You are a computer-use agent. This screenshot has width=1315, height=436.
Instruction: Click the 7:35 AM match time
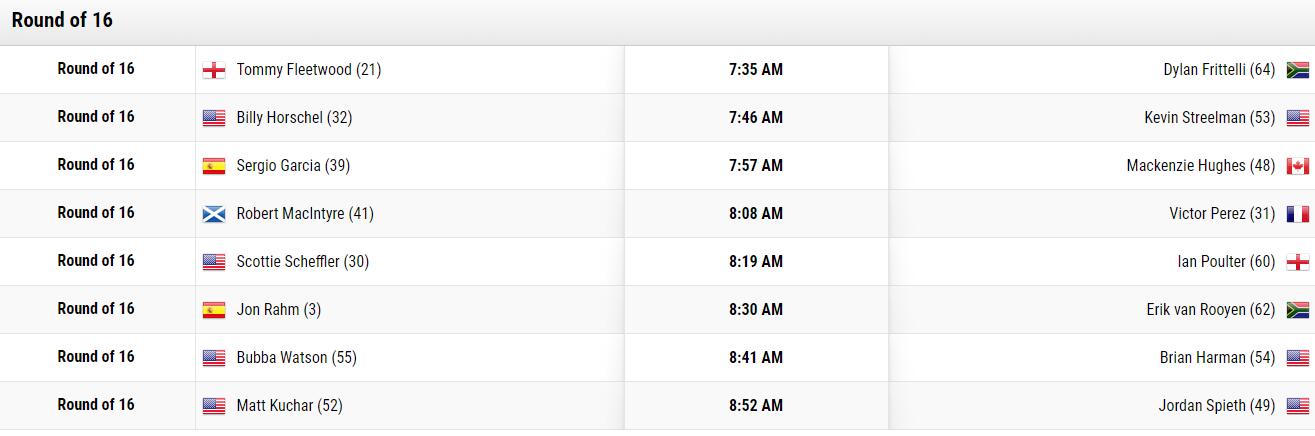756,70
